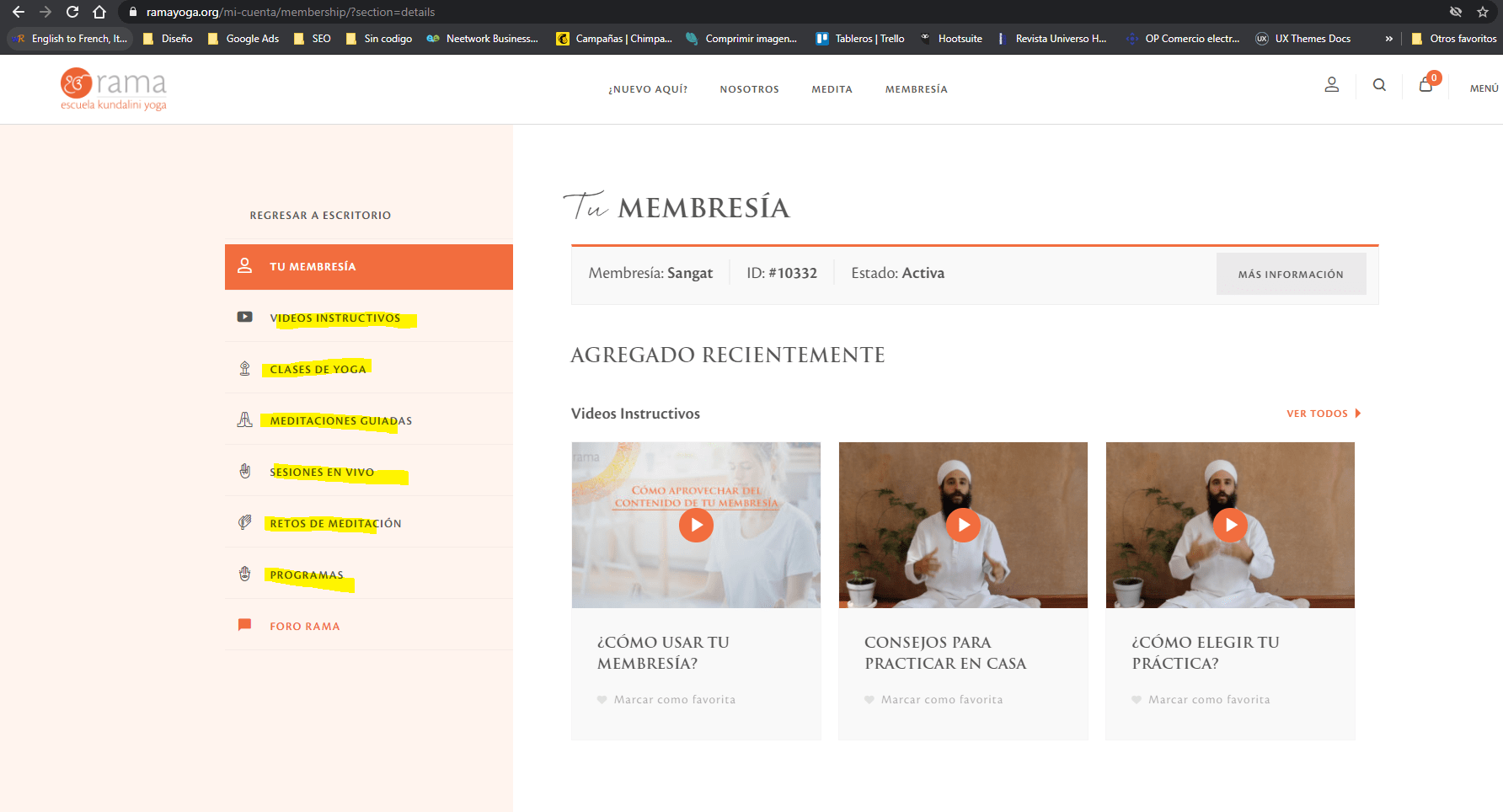Expand the hidden bookmarks chevron
Viewport: 1503px width, 812px height.
(1389, 39)
